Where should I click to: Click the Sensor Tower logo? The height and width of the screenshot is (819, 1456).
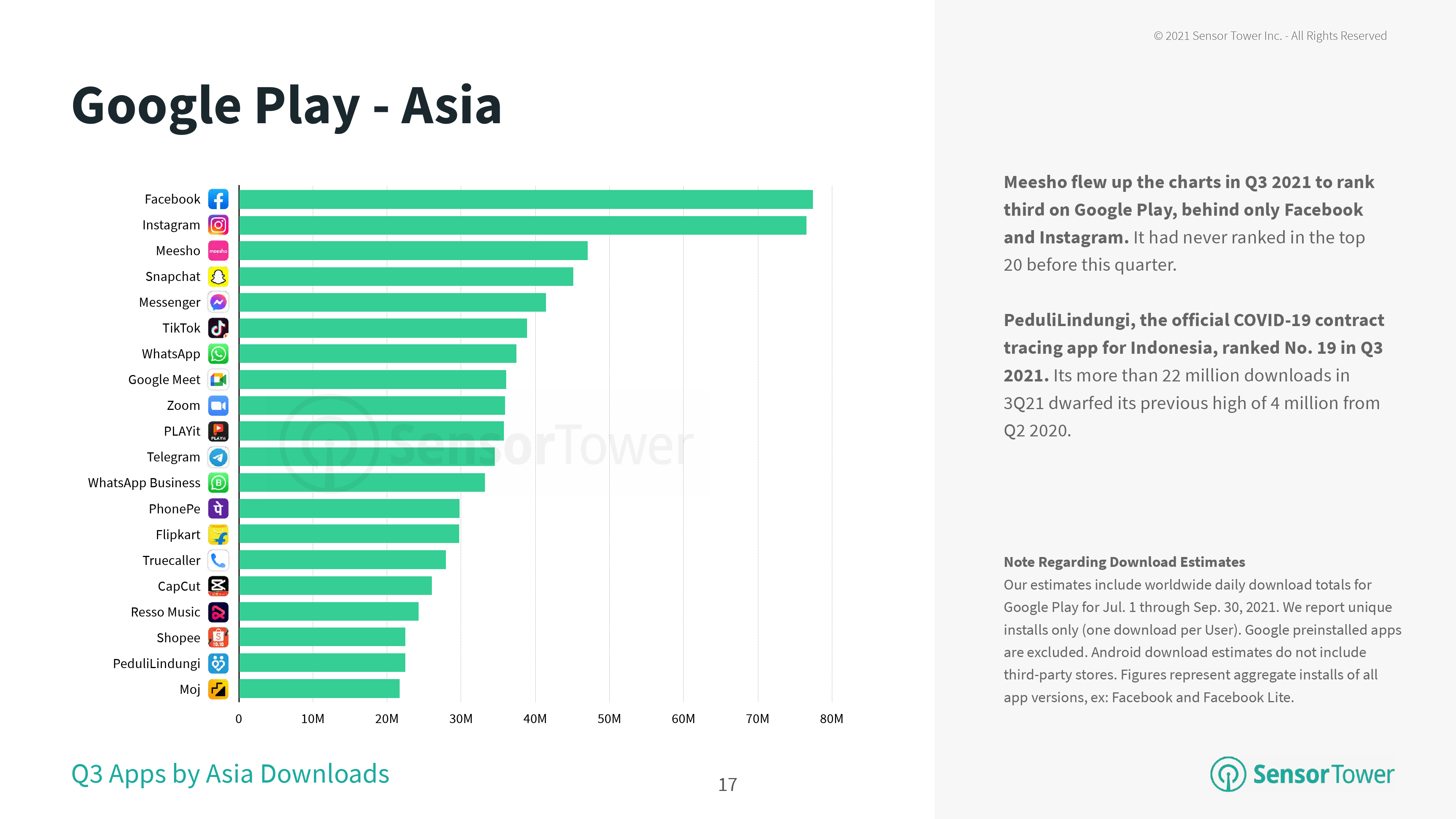pos(1302,774)
